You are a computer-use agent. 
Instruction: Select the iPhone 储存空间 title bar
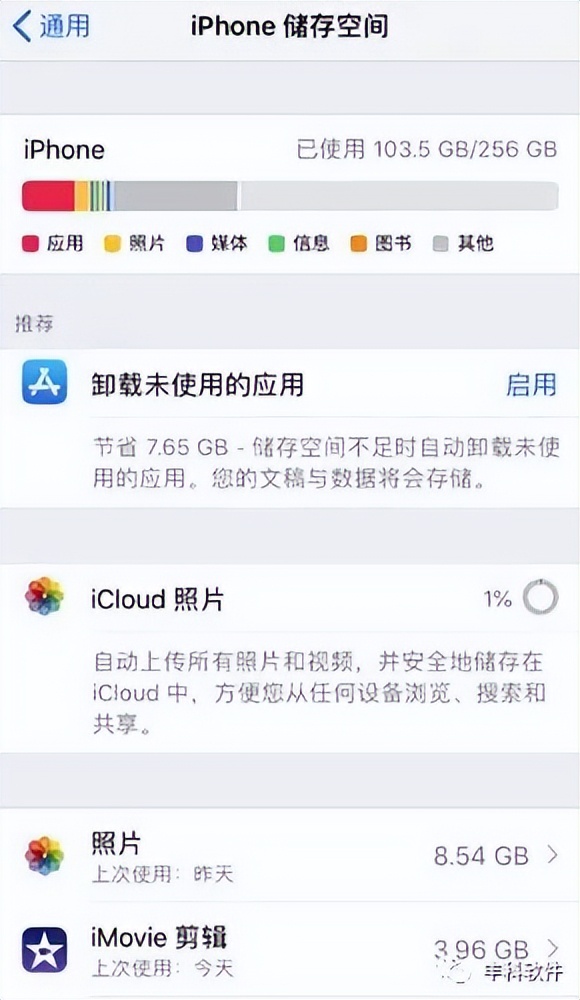pos(290,27)
